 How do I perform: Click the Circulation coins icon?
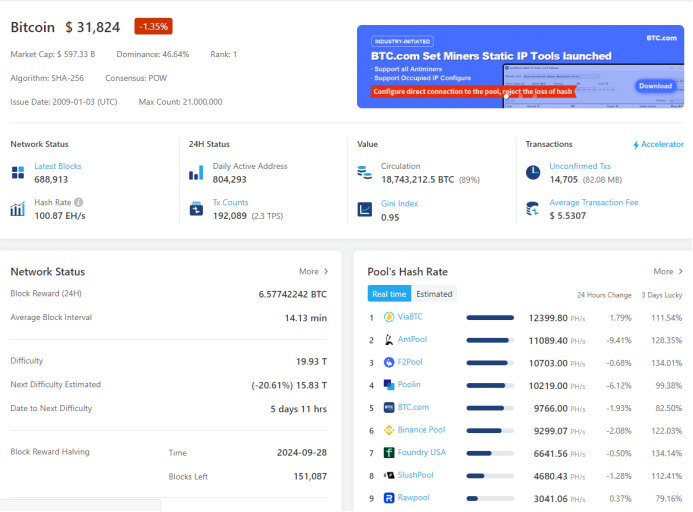coord(365,172)
